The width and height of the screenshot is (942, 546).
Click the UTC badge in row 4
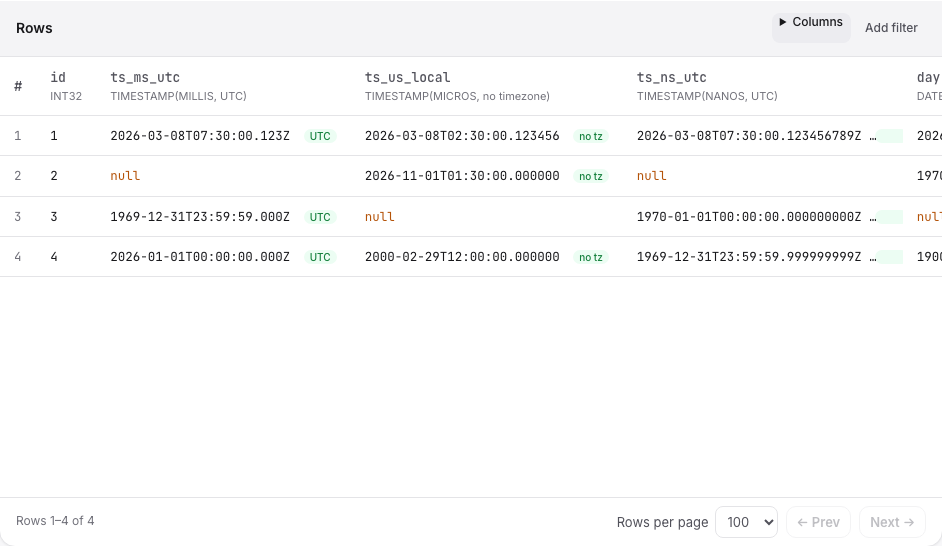(320, 257)
